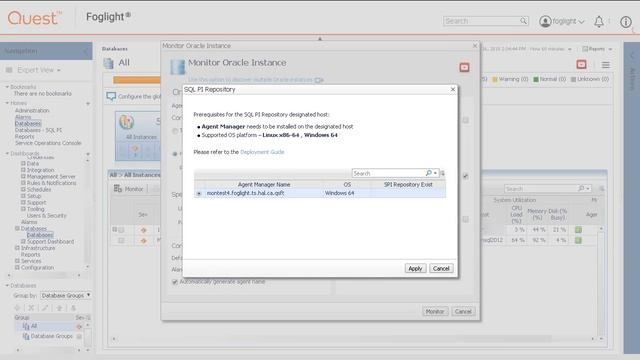Image resolution: width=640 pixels, height=360 pixels.
Task: Click the top header Search field
Action: (481, 21)
